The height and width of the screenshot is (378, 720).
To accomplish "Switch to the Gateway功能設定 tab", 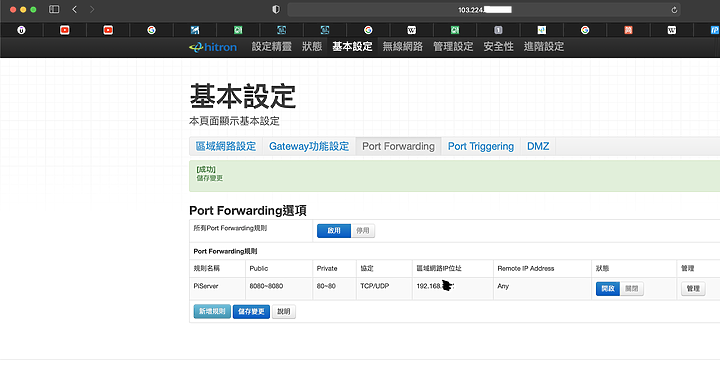I will (x=309, y=146).
